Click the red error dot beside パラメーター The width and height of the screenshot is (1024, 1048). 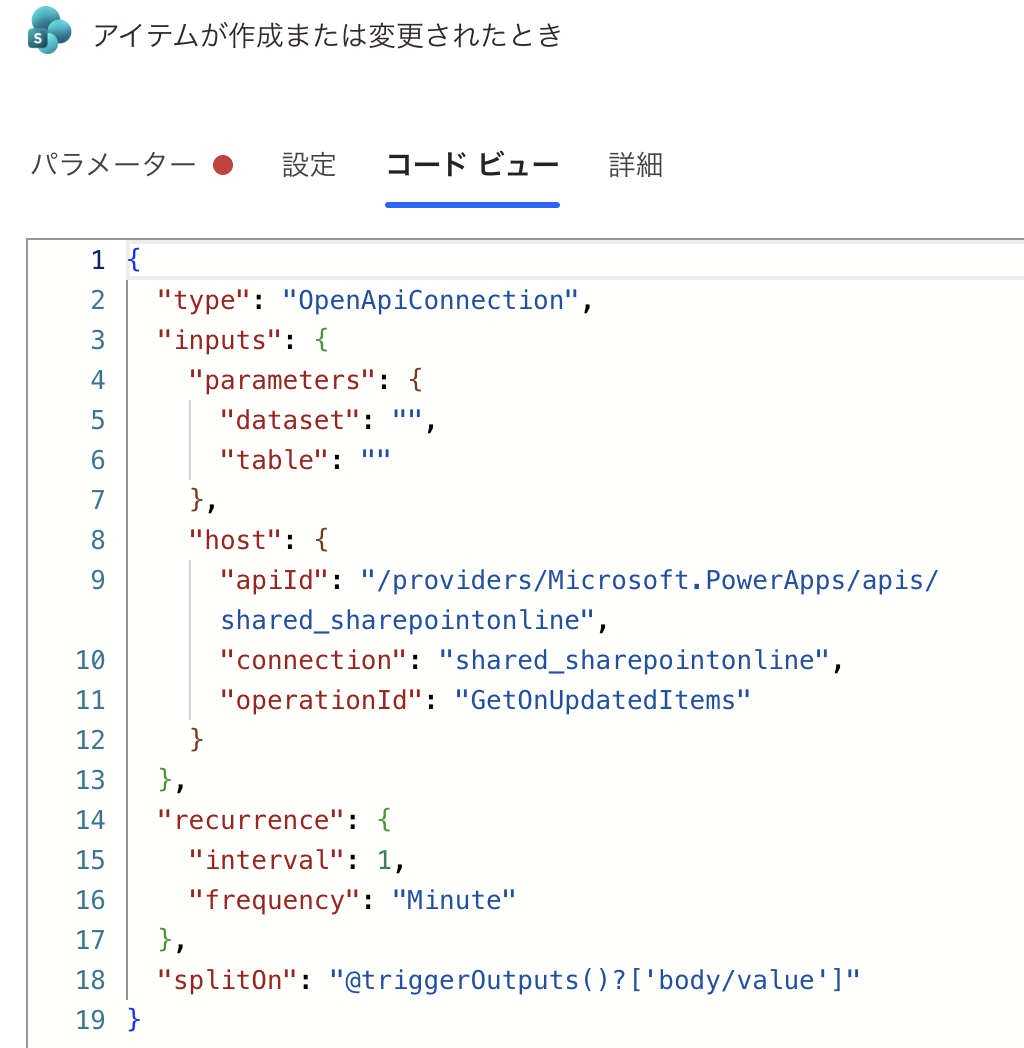[223, 165]
